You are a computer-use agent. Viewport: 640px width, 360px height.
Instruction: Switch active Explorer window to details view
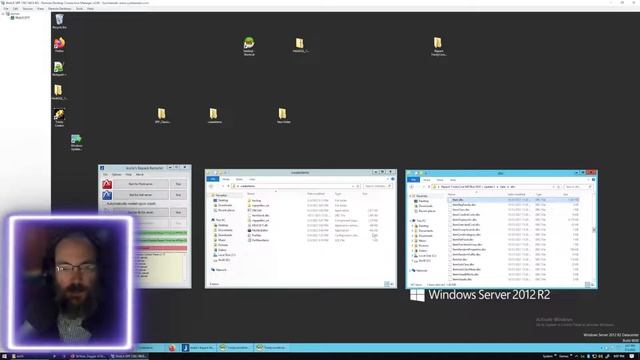point(587,284)
